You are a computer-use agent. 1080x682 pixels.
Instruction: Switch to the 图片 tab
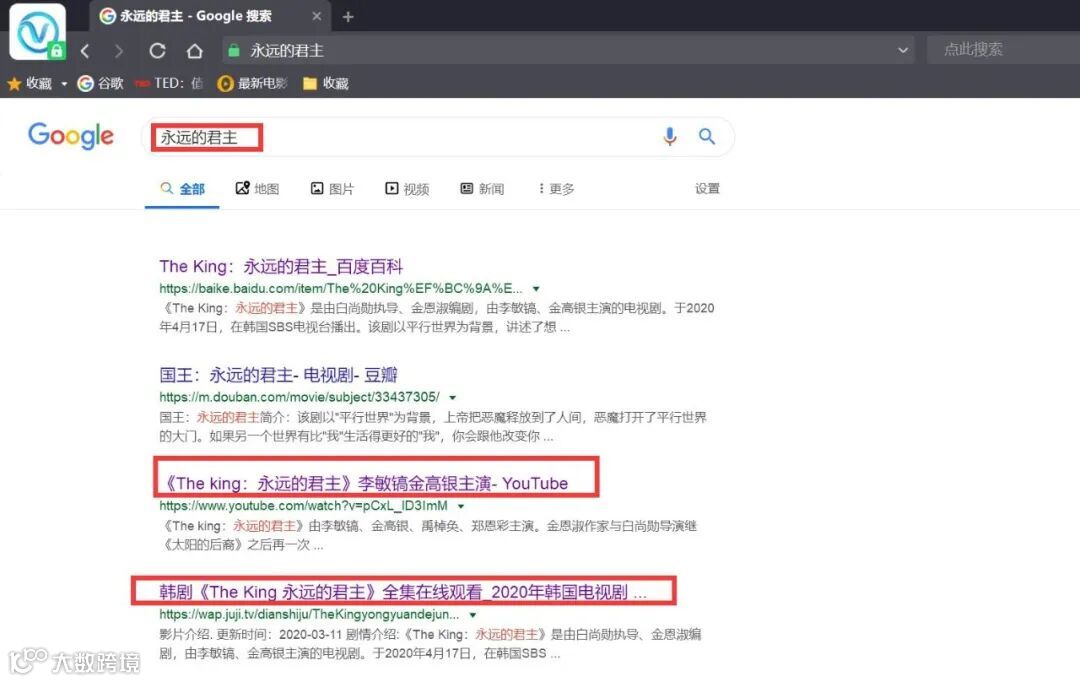[332, 189]
